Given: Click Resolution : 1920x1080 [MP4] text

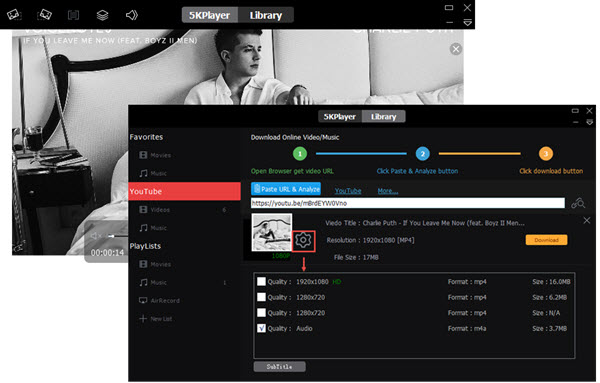Looking at the screenshot, I should (x=370, y=240).
